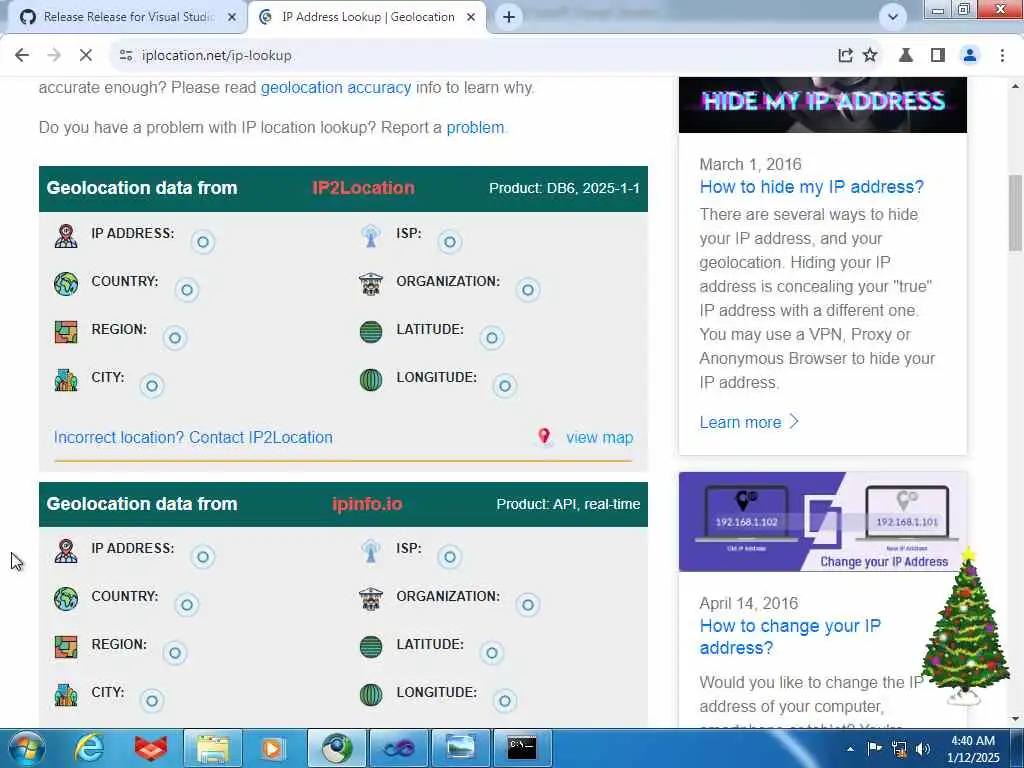Click the Hide My IP Address banner

click(823, 104)
